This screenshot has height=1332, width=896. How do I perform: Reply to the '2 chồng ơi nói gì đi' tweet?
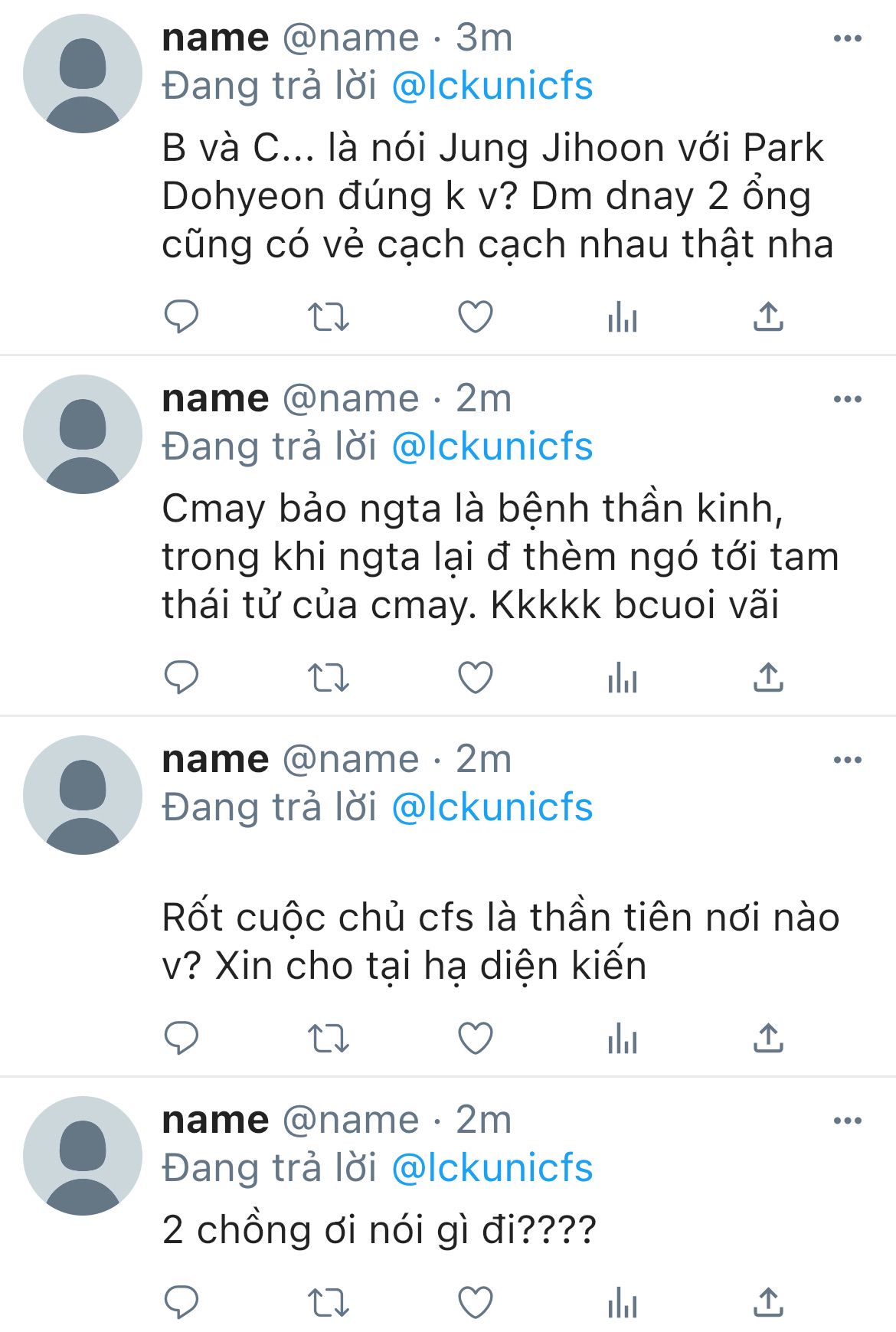click(x=181, y=1302)
